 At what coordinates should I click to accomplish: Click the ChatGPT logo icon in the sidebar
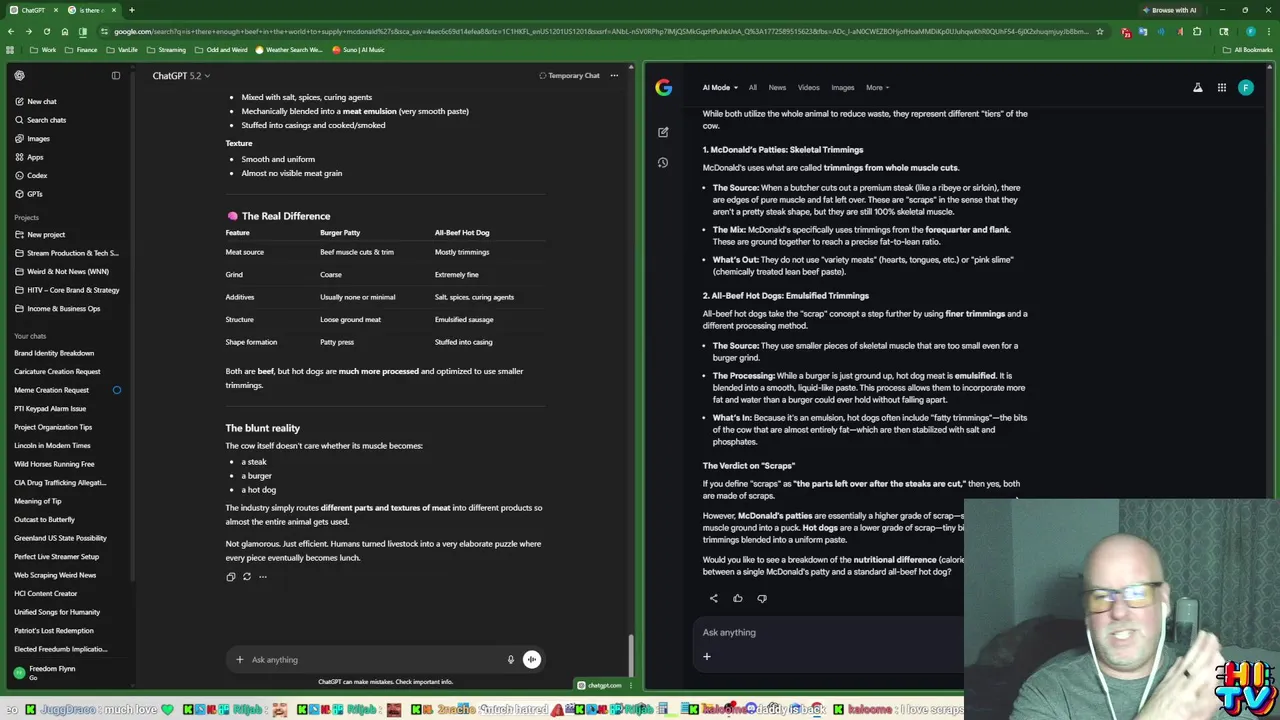tap(19, 75)
